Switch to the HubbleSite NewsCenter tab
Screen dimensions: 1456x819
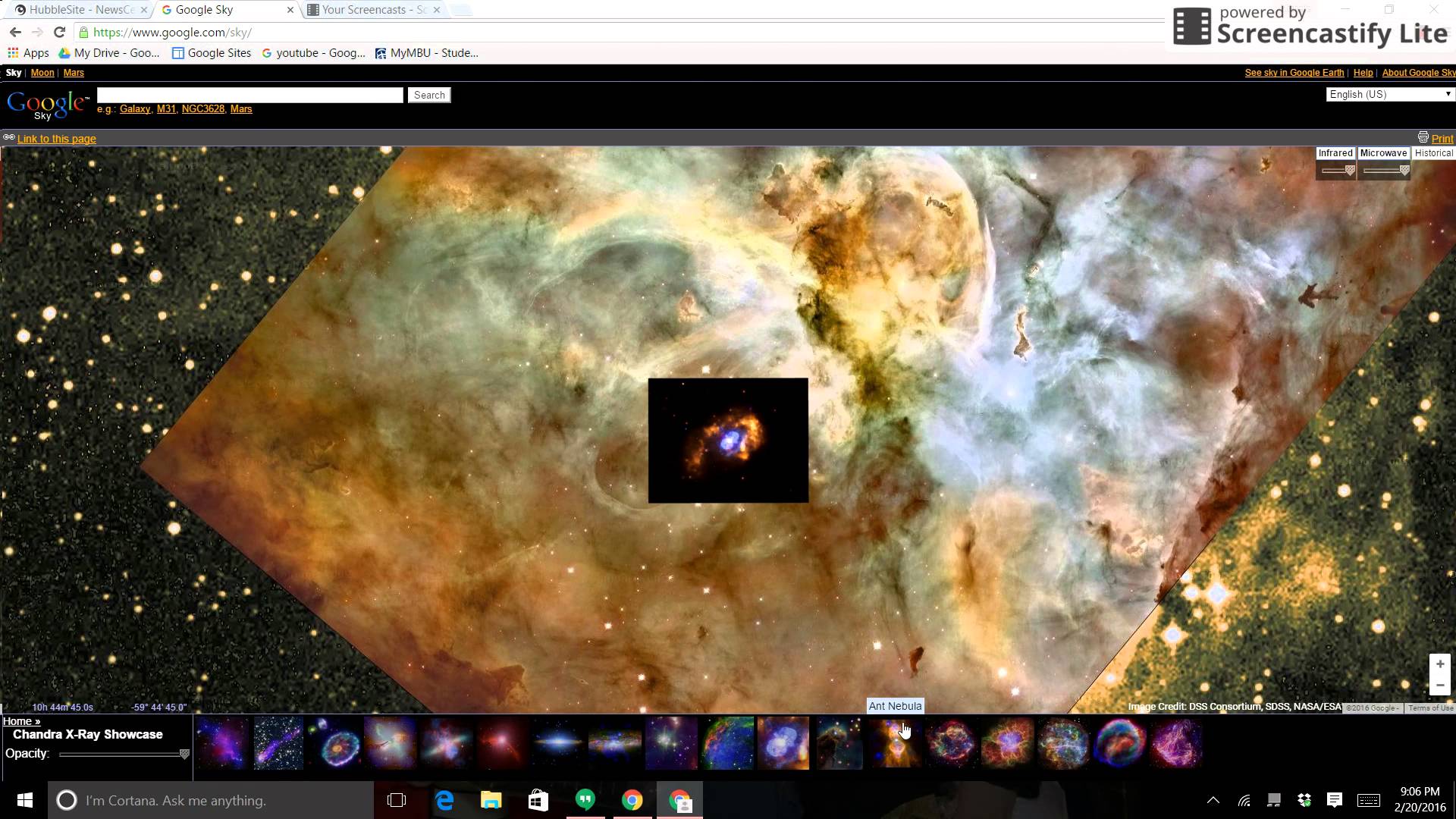(80, 10)
